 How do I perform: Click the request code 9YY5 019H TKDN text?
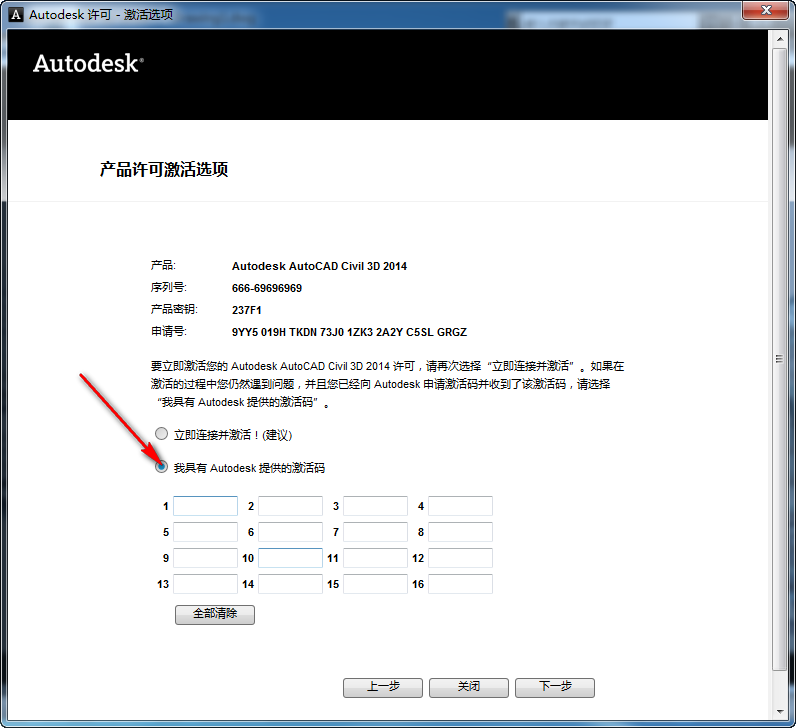(x=349, y=332)
